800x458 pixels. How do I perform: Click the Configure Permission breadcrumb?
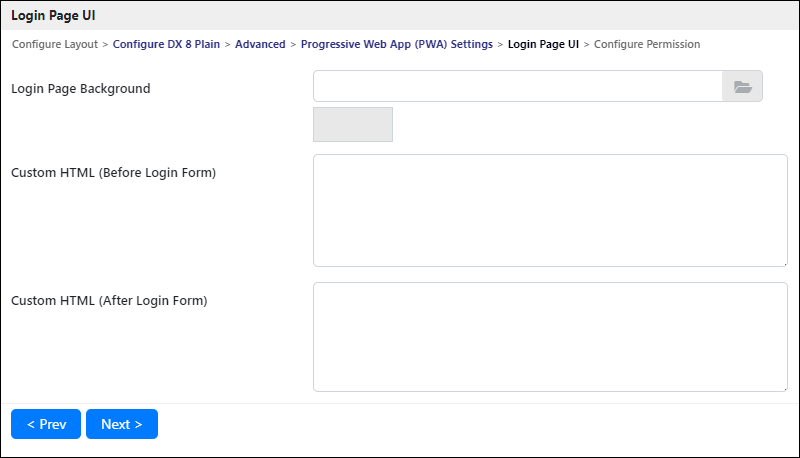coord(647,44)
